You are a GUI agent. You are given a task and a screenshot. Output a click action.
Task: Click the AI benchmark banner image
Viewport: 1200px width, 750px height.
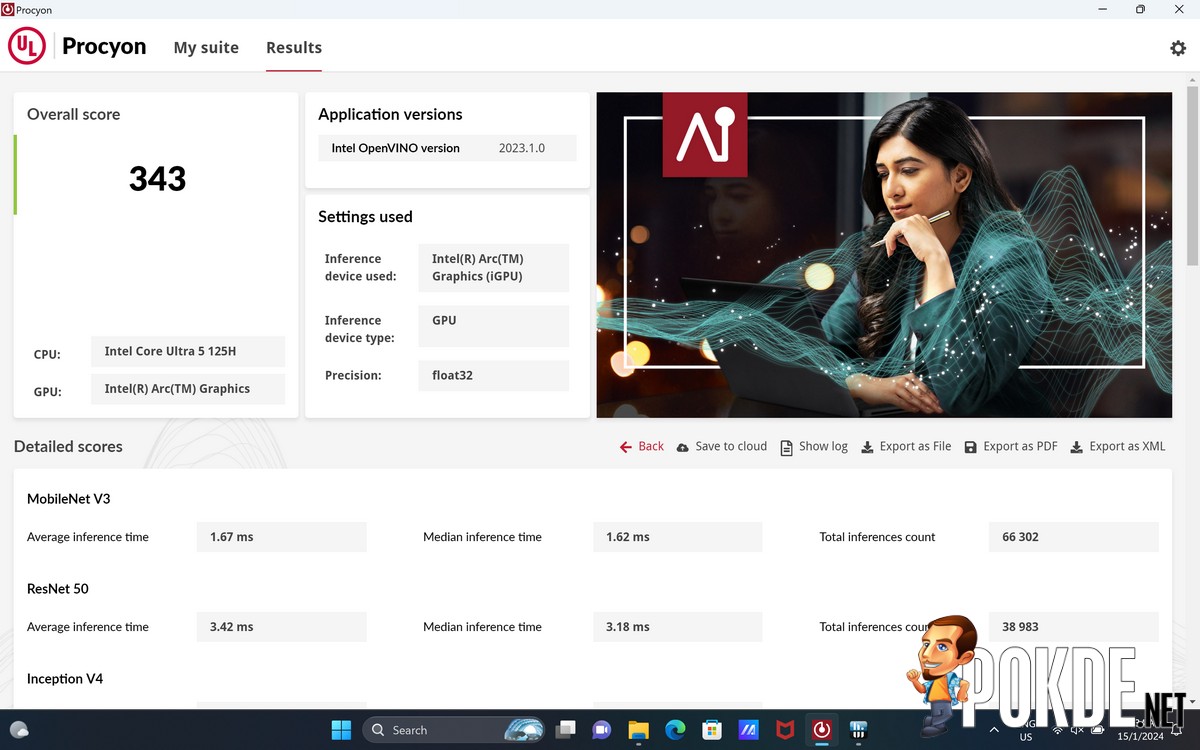tap(884, 255)
